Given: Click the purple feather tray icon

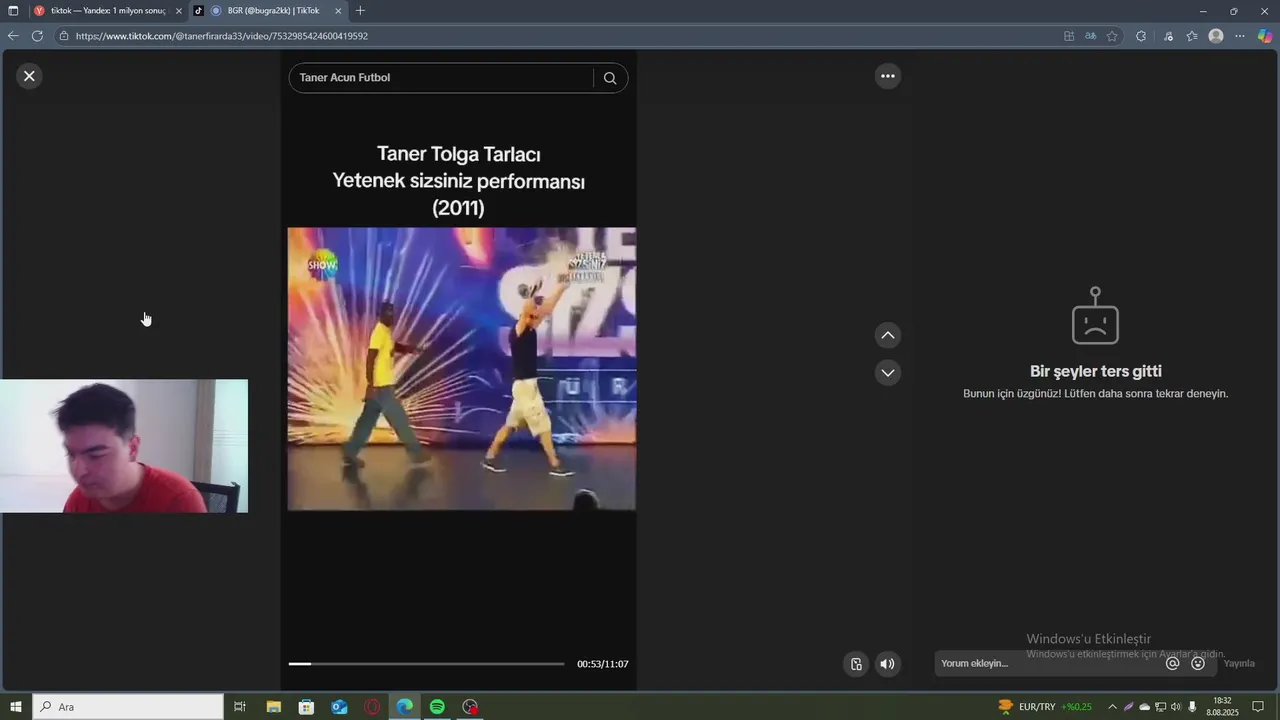Looking at the screenshot, I should point(1129,707).
